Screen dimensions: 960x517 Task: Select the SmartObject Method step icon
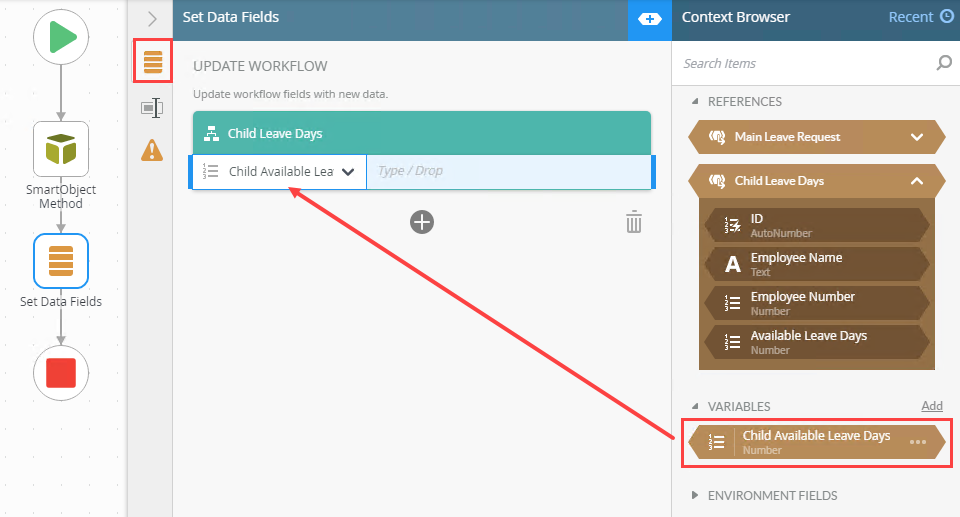coord(61,149)
